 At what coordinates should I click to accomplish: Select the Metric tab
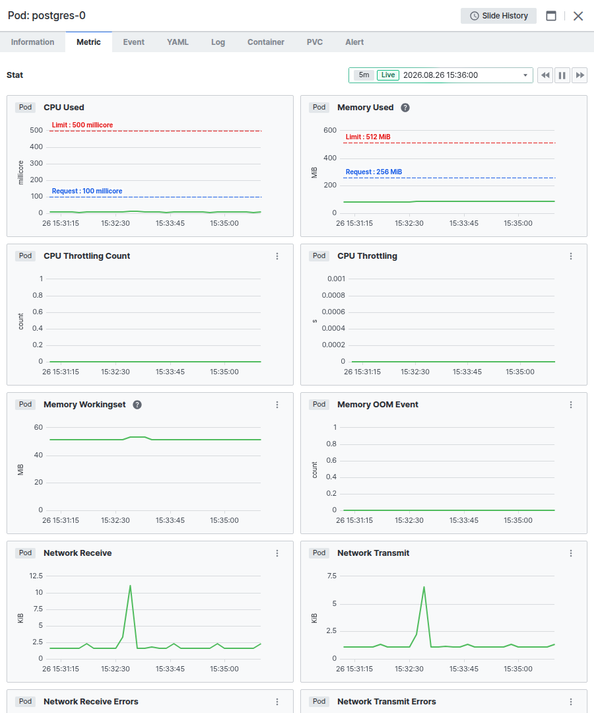(89, 42)
